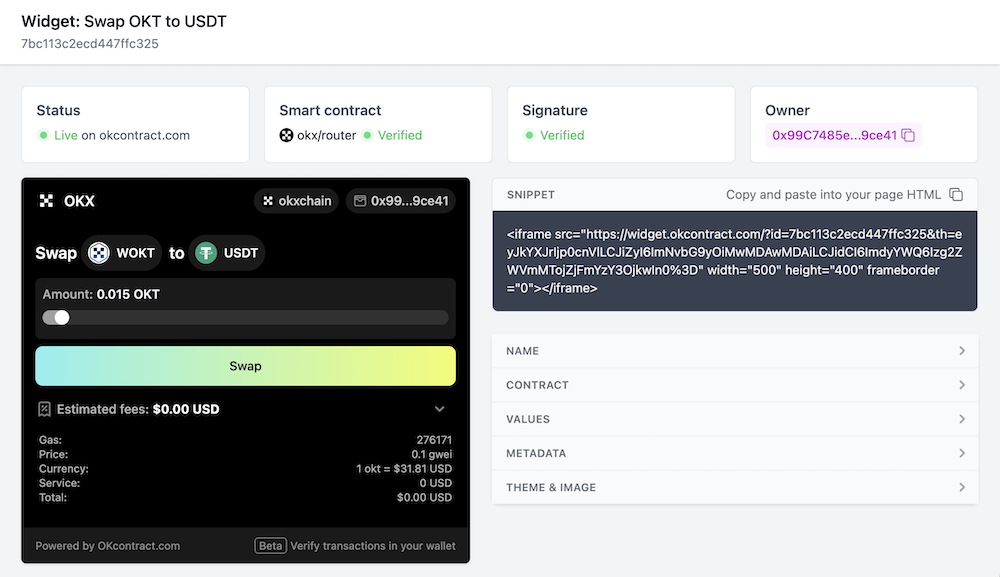The width and height of the screenshot is (1000, 577).
Task: Click the OKX logo in the widget header
Action: point(46,201)
